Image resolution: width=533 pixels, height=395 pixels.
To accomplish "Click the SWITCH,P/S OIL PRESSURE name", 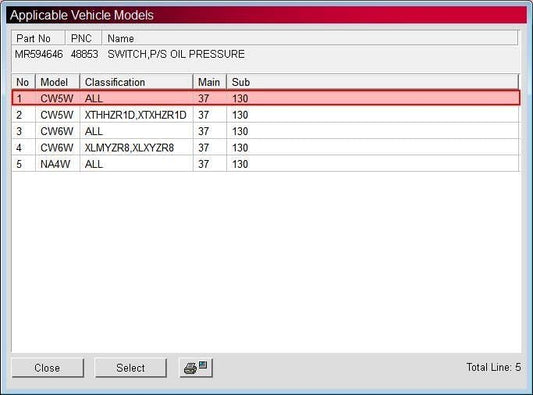I will [176, 54].
